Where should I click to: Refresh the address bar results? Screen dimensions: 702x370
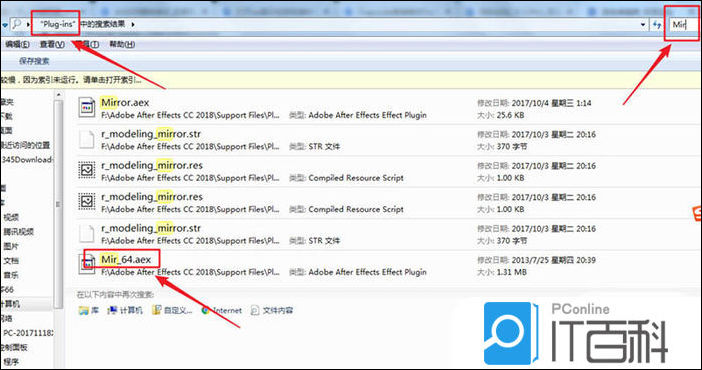656,24
